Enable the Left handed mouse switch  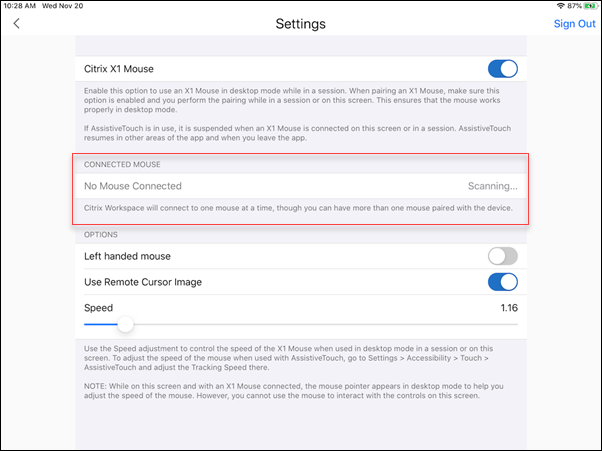point(502,256)
